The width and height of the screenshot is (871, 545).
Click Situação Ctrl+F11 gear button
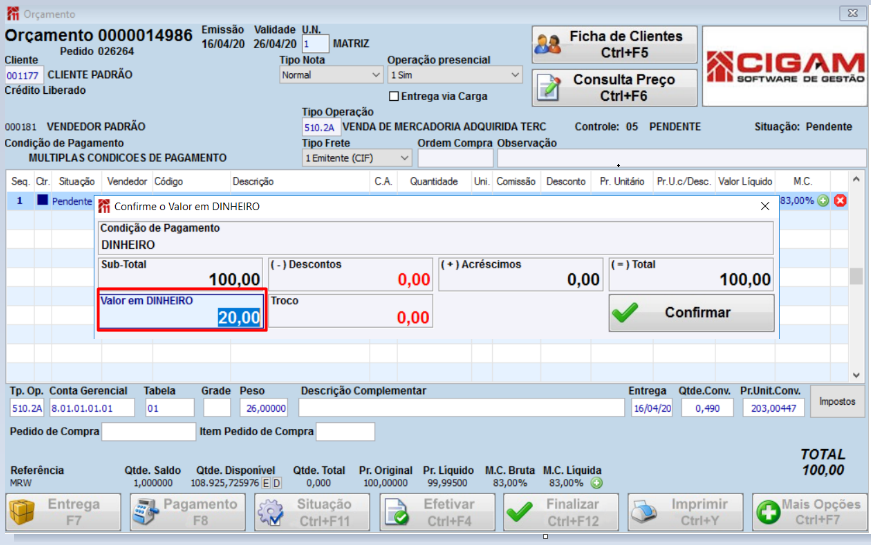click(x=312, y=512)
